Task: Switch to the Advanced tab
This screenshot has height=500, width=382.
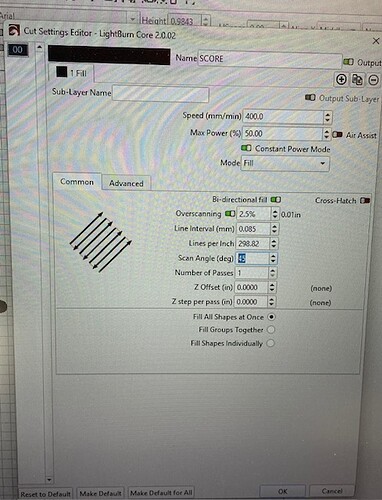Action: 126,183
